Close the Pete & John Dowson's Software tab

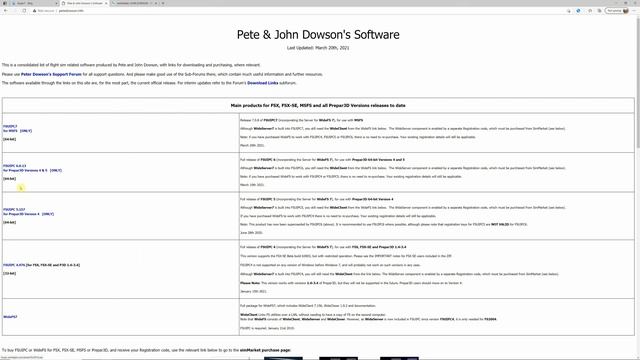[x=106, y=3]
